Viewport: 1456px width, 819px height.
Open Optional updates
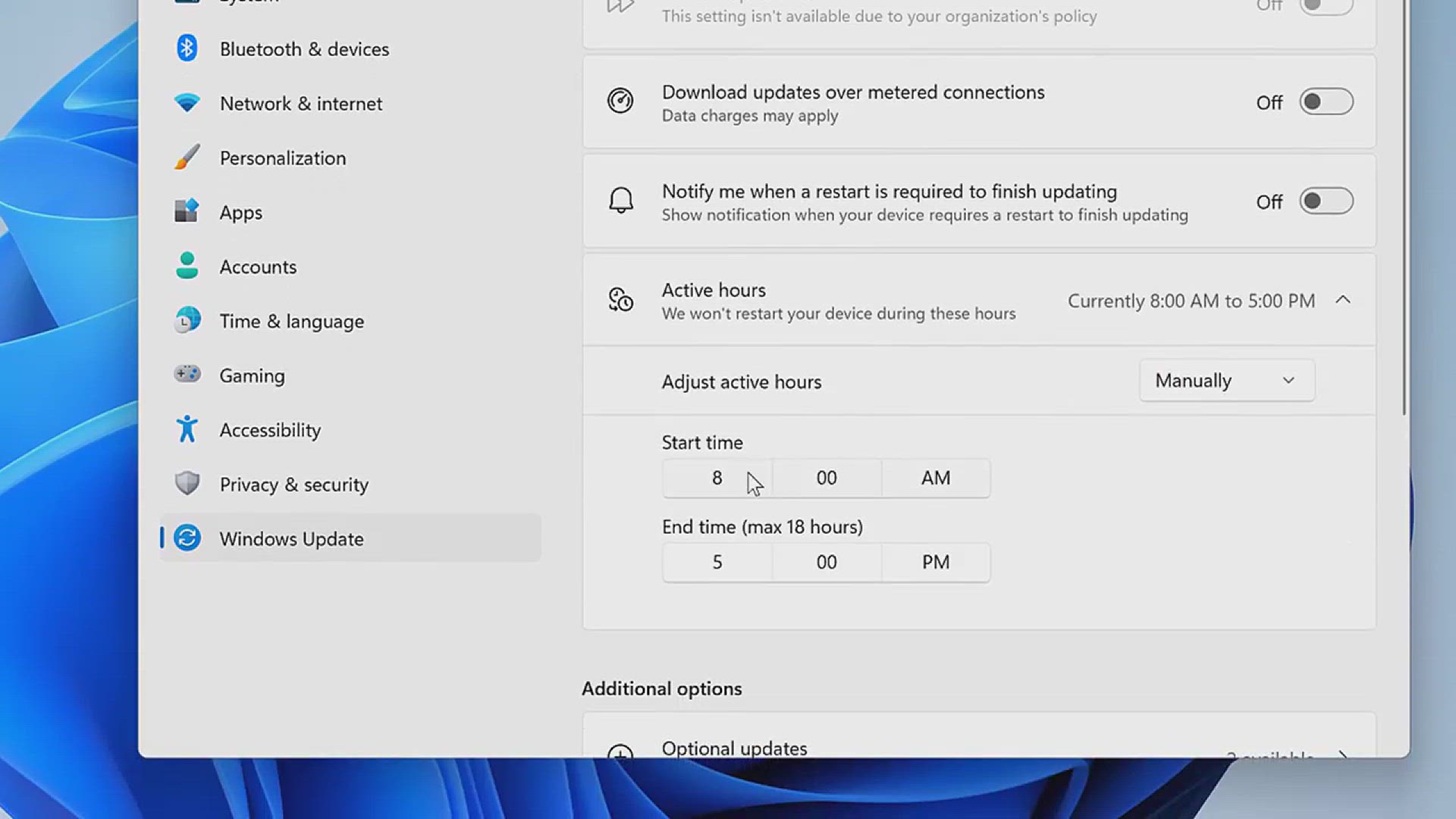(x=979, y=736)
